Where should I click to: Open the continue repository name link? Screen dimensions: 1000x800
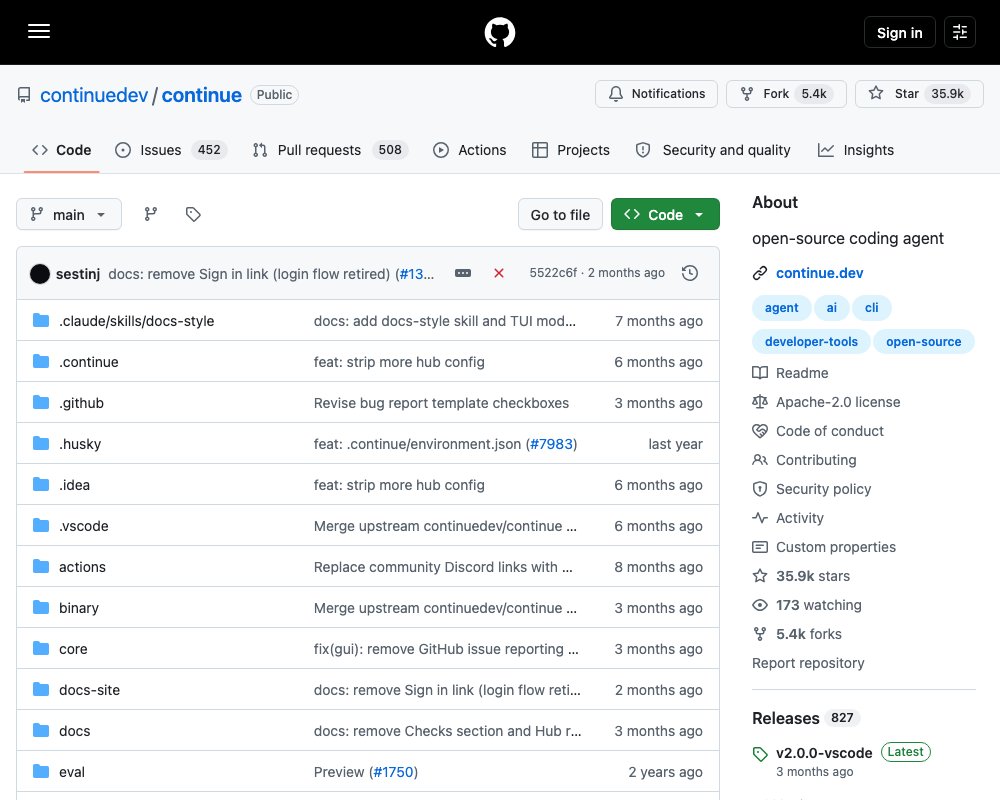coord(202,95)
